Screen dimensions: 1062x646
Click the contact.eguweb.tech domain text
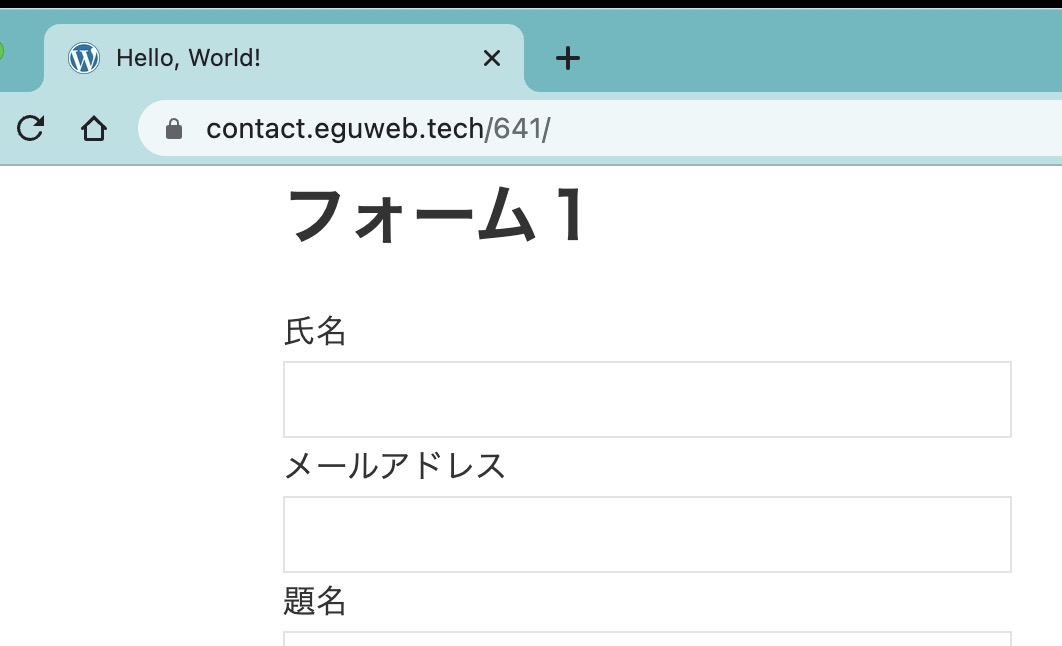click(x=344, y=129)
